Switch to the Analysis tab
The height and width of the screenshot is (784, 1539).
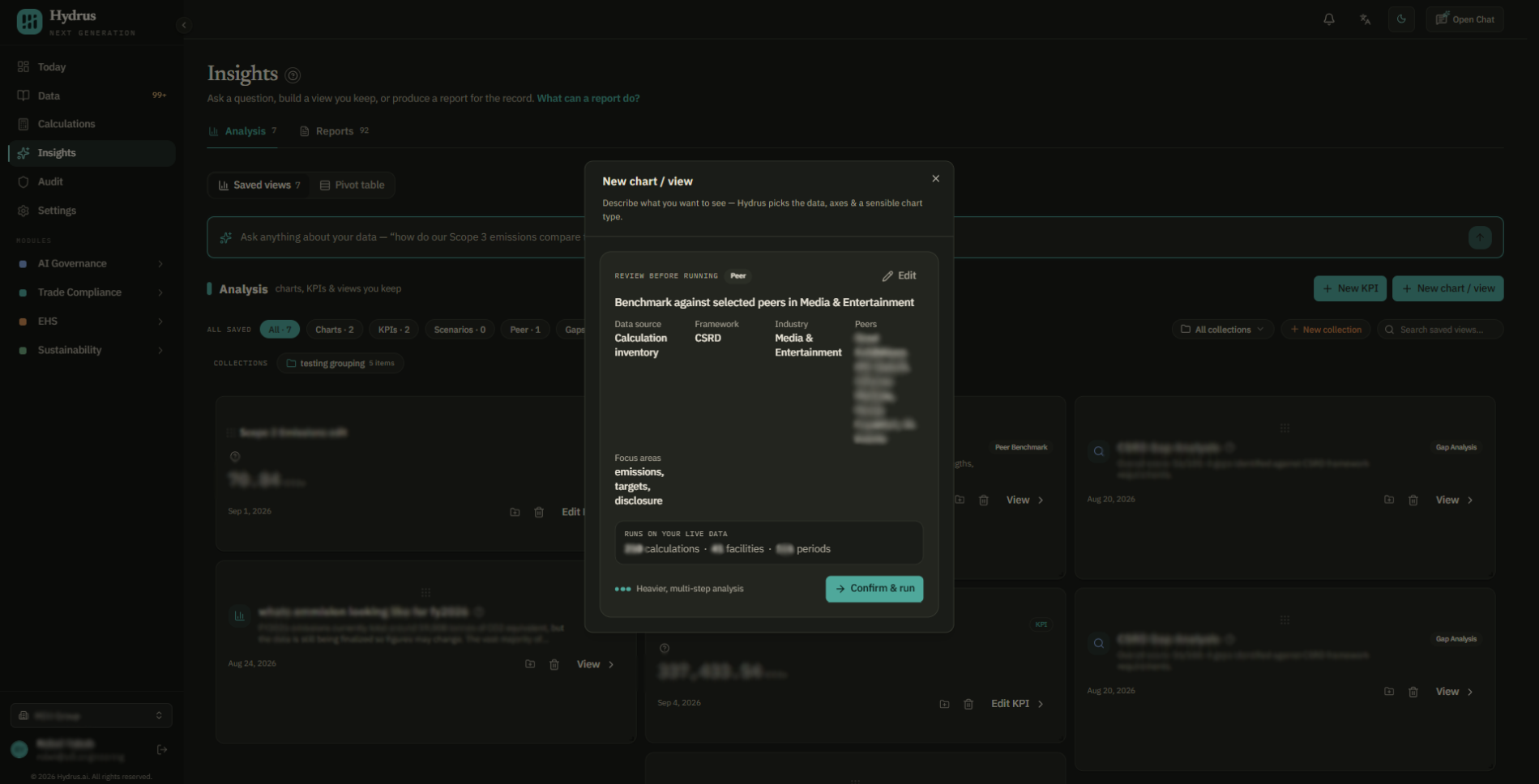tap(242, 131)
